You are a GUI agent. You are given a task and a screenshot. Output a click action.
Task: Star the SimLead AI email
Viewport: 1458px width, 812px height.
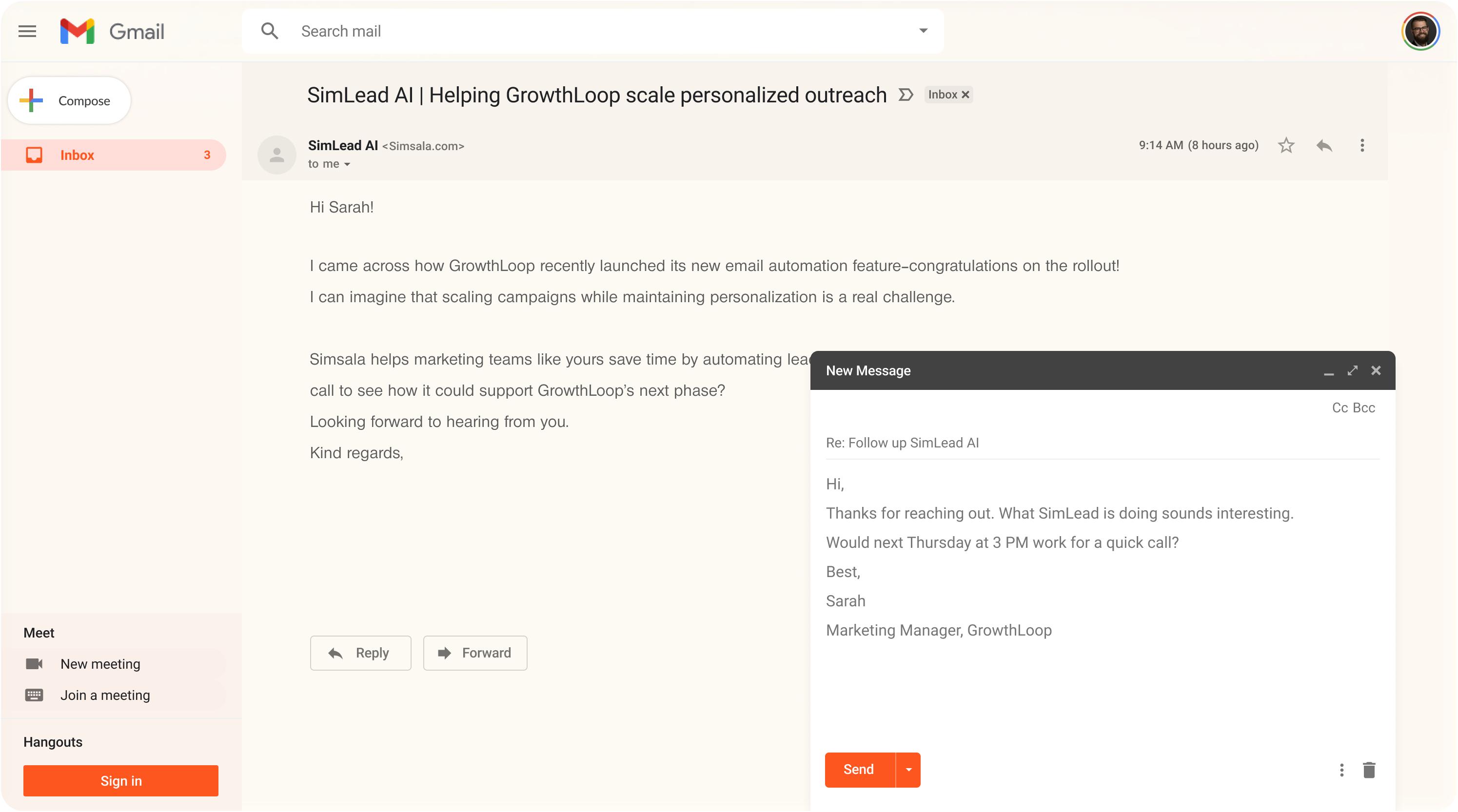[1286, 145]
